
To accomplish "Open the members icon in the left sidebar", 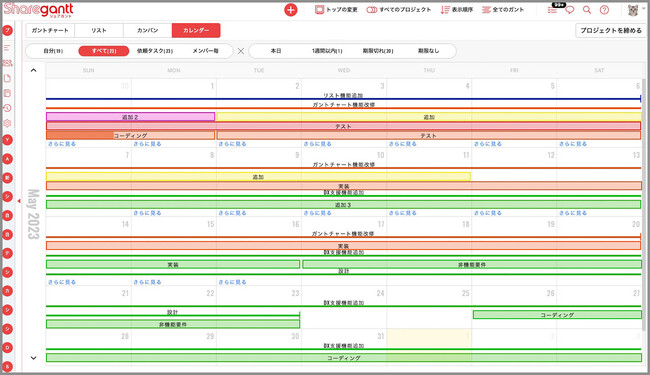I will (x=7, y=63).
